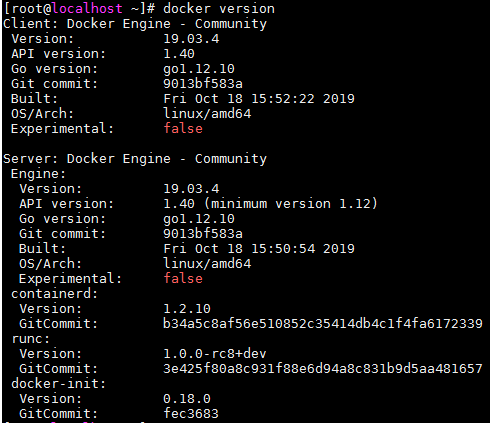Click server Built time 15:50:54
The height and width of the screenshot is (423, 490).
[283, 249]
